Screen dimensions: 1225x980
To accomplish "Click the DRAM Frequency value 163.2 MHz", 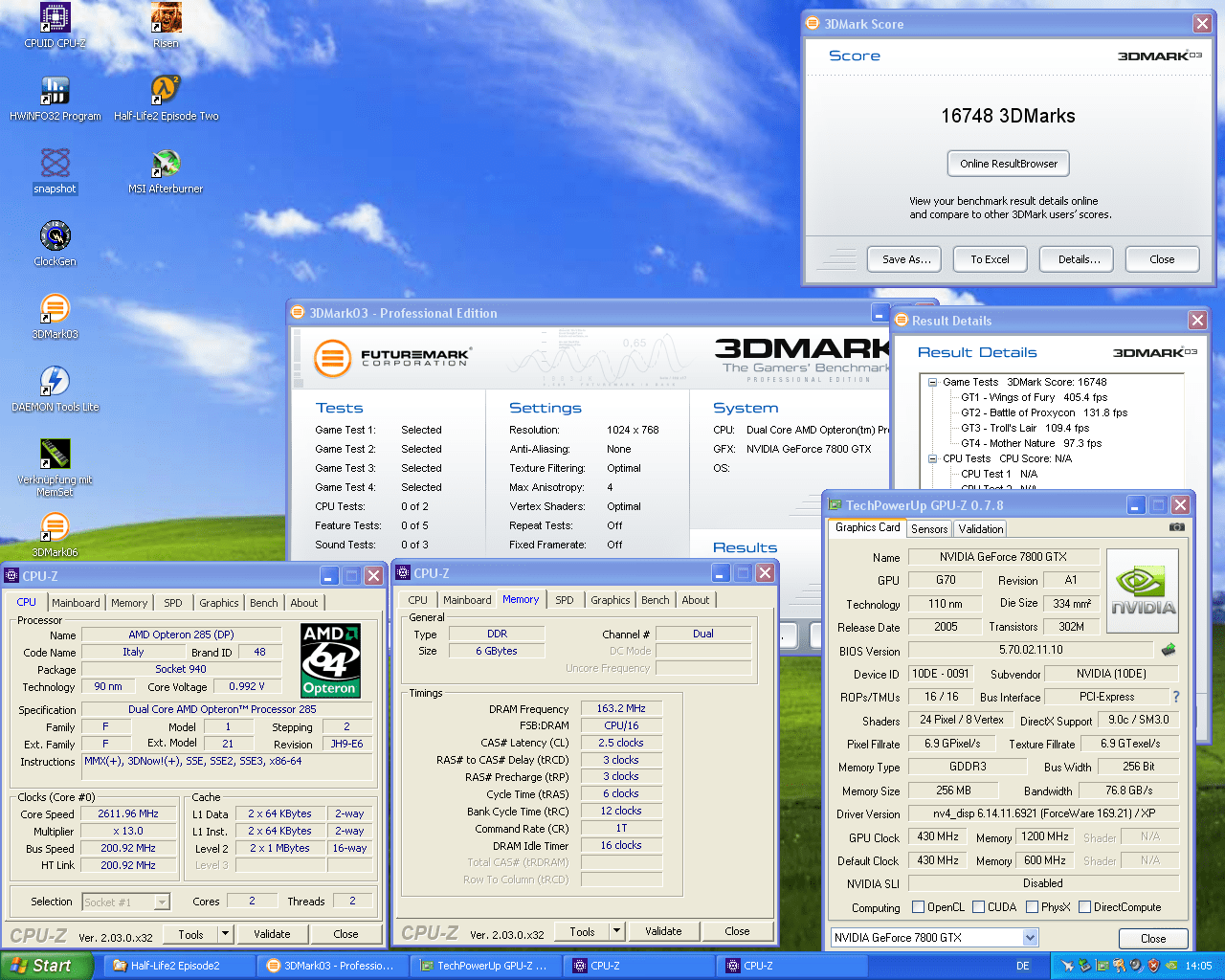I will pos(621,709).
